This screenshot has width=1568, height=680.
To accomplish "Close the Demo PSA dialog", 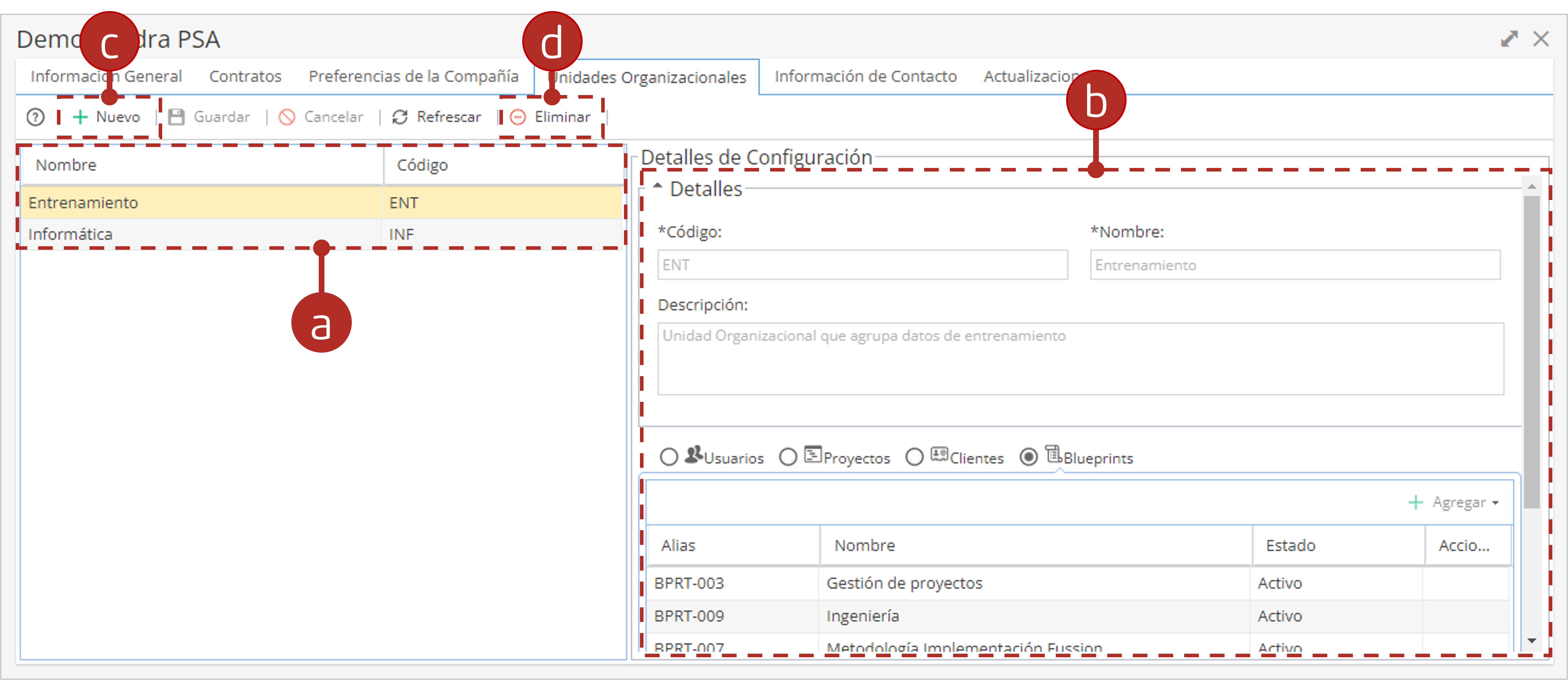I will click(x=1541, y=39).
